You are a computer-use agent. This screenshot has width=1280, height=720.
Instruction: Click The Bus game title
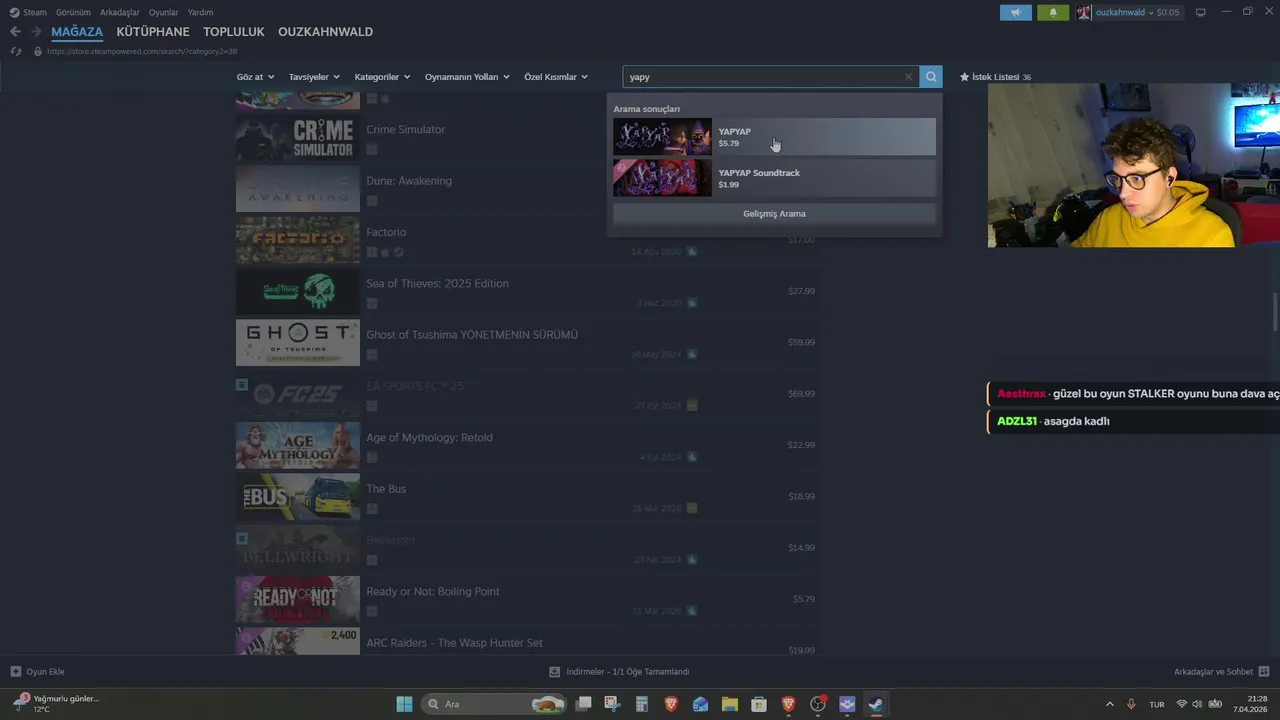point(386,489)
